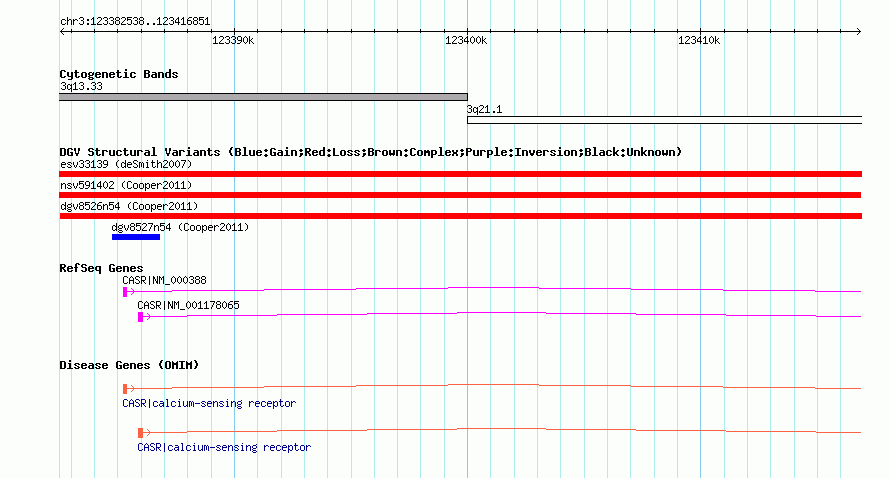Click the 3q13.33 band label
The height and width of the screenshot is (478, 890).
pyautogui.click(x=81, y=86)
